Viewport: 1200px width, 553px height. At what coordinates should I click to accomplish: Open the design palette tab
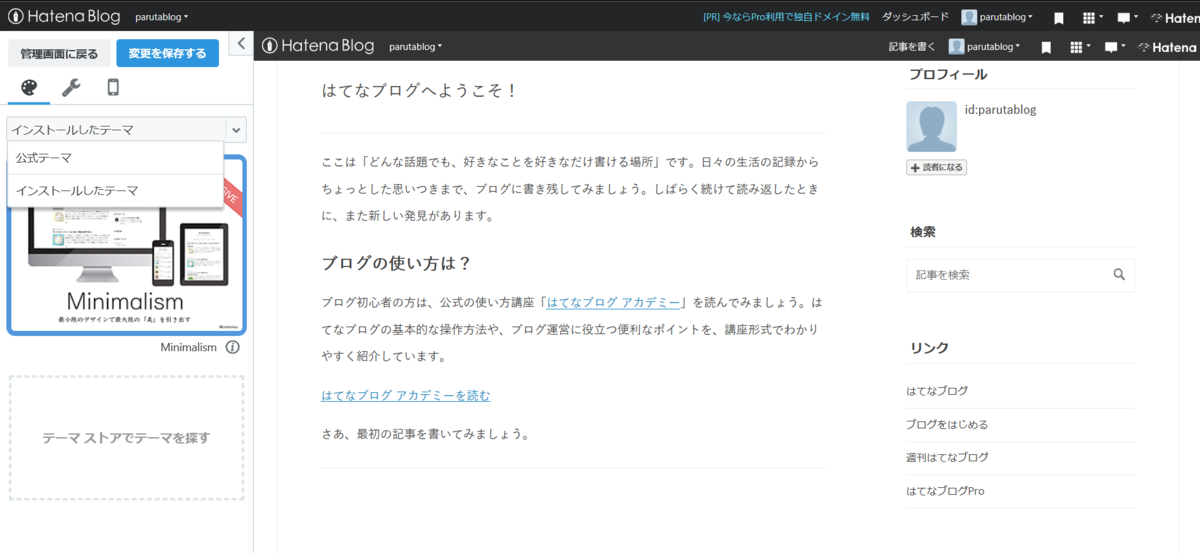click(29, 88)
